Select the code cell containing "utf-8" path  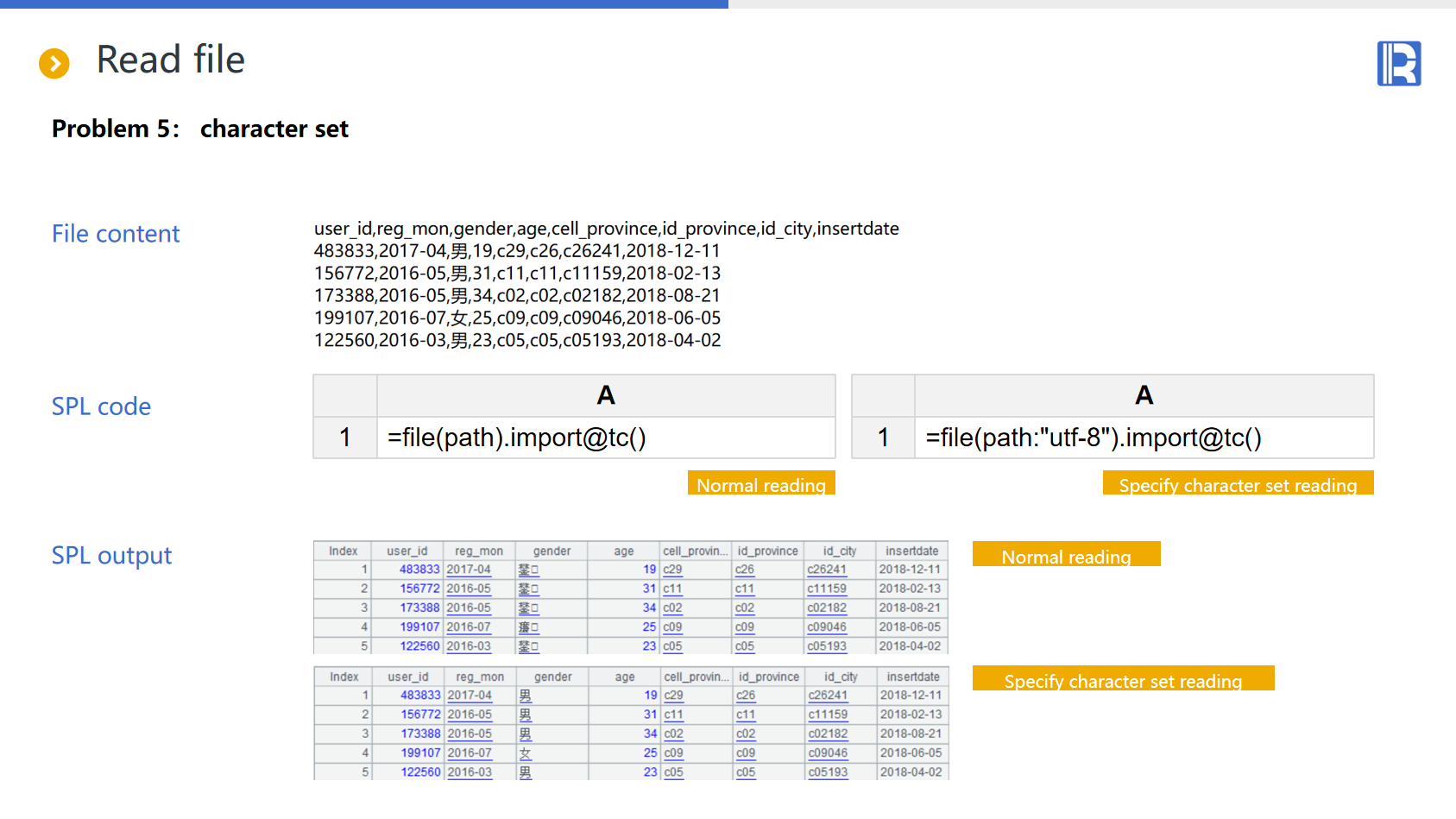pyautogui.click(x=1143, y=438)
